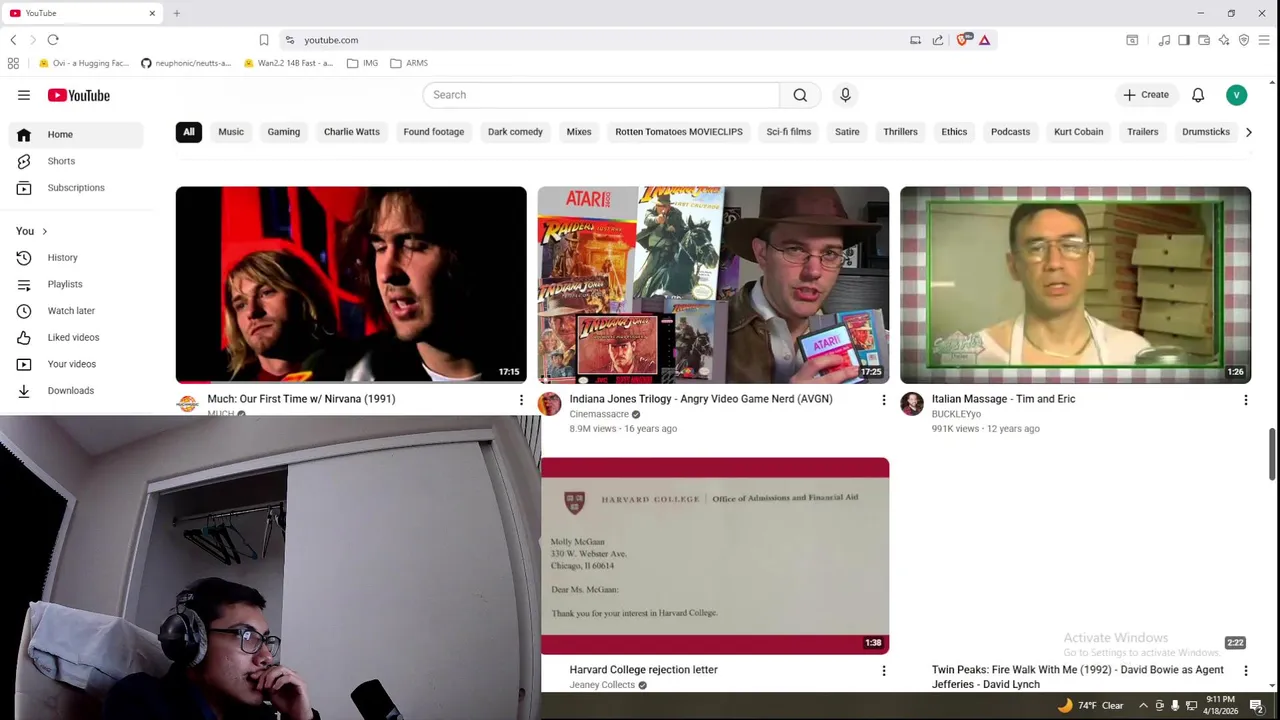Select the Dark comedy chip
The height and width of the screenshot is (720, 1280).
pos(515,132)
